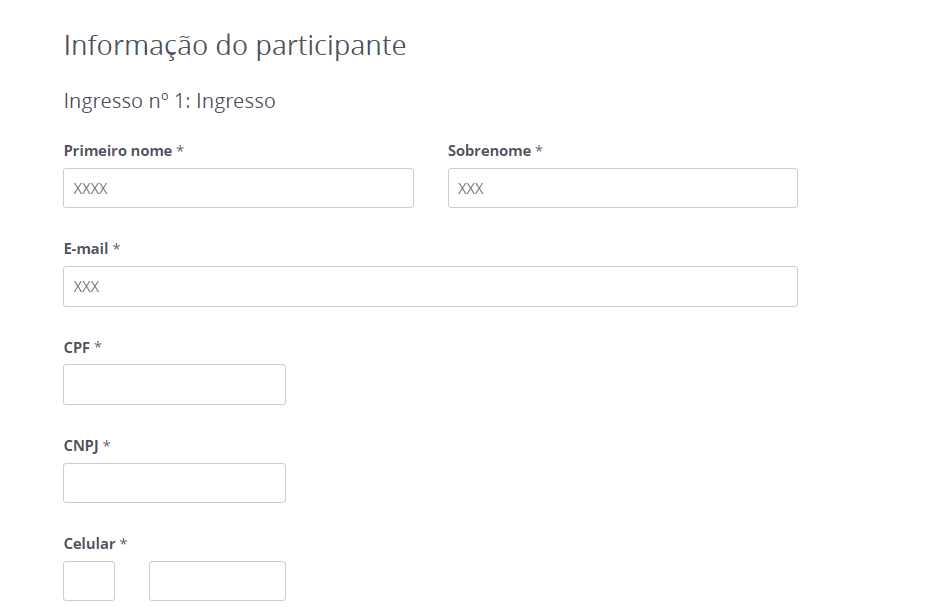Click the 'E-mail' label text
930x613 pixels.
[x=86, y=248]
